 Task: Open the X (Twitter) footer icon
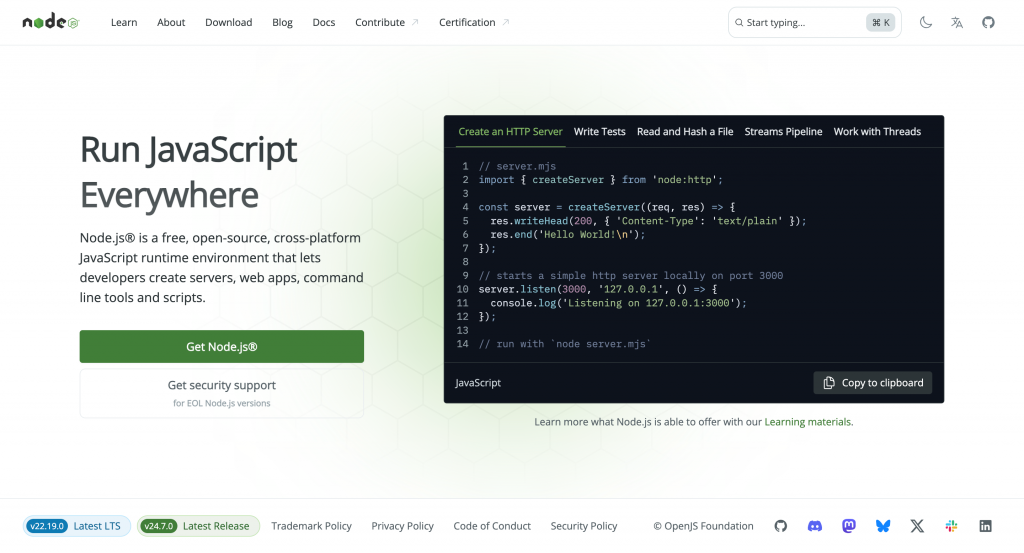(917, 526)
